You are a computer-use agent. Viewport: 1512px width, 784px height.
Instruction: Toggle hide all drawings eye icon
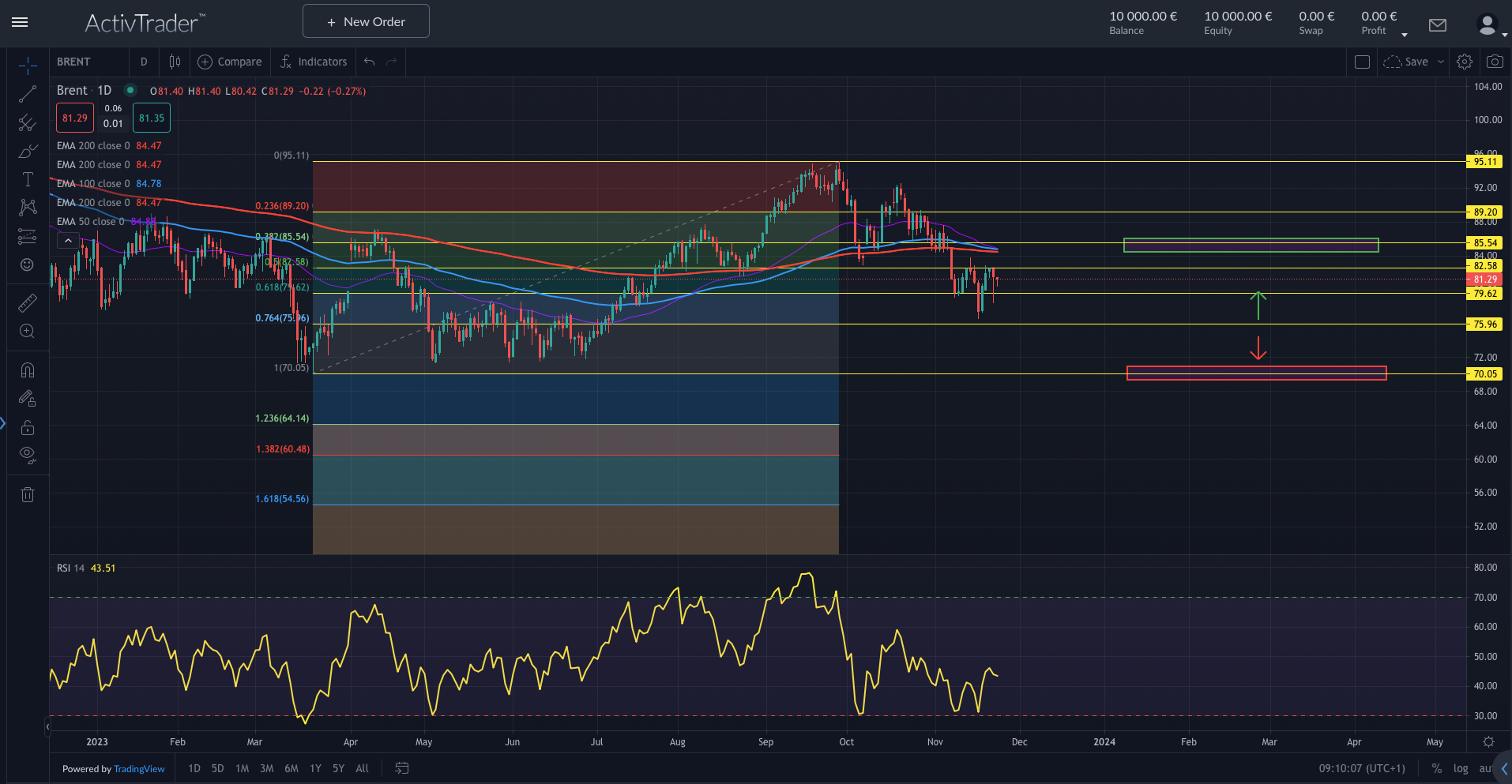(28, 454)
